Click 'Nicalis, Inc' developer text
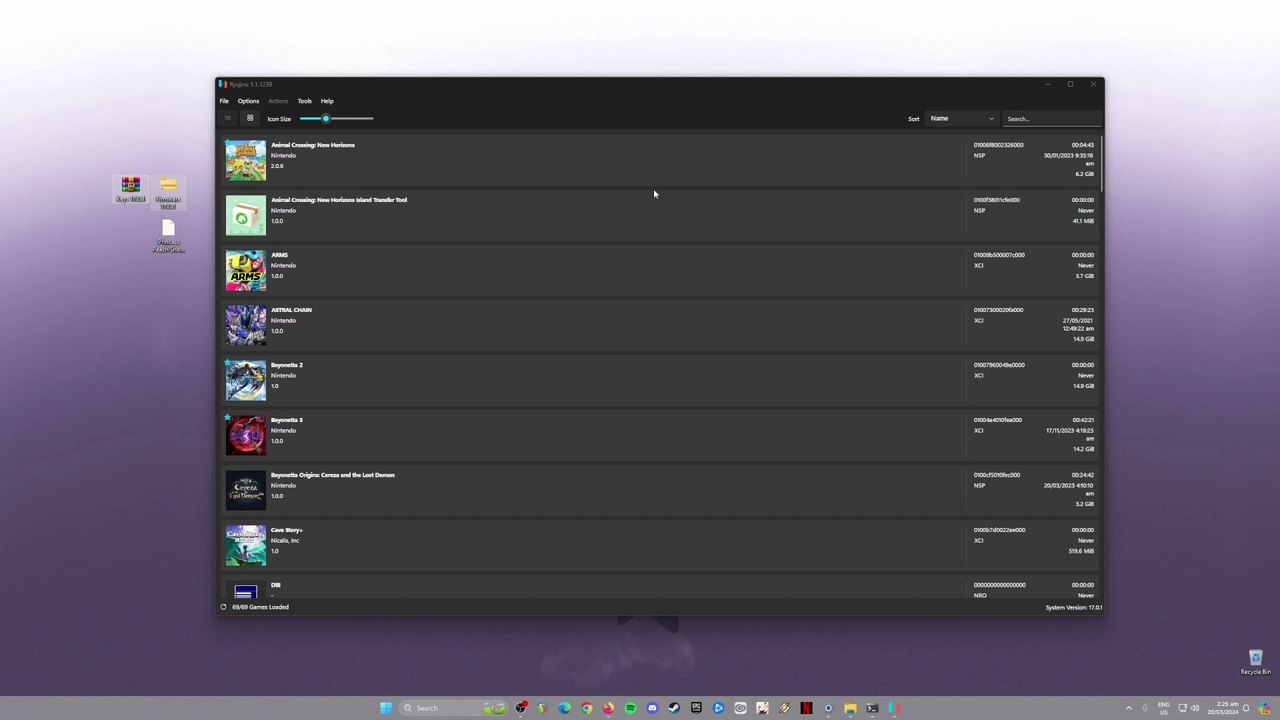Screen dimensions: 1280x720 tap(285, 540)
